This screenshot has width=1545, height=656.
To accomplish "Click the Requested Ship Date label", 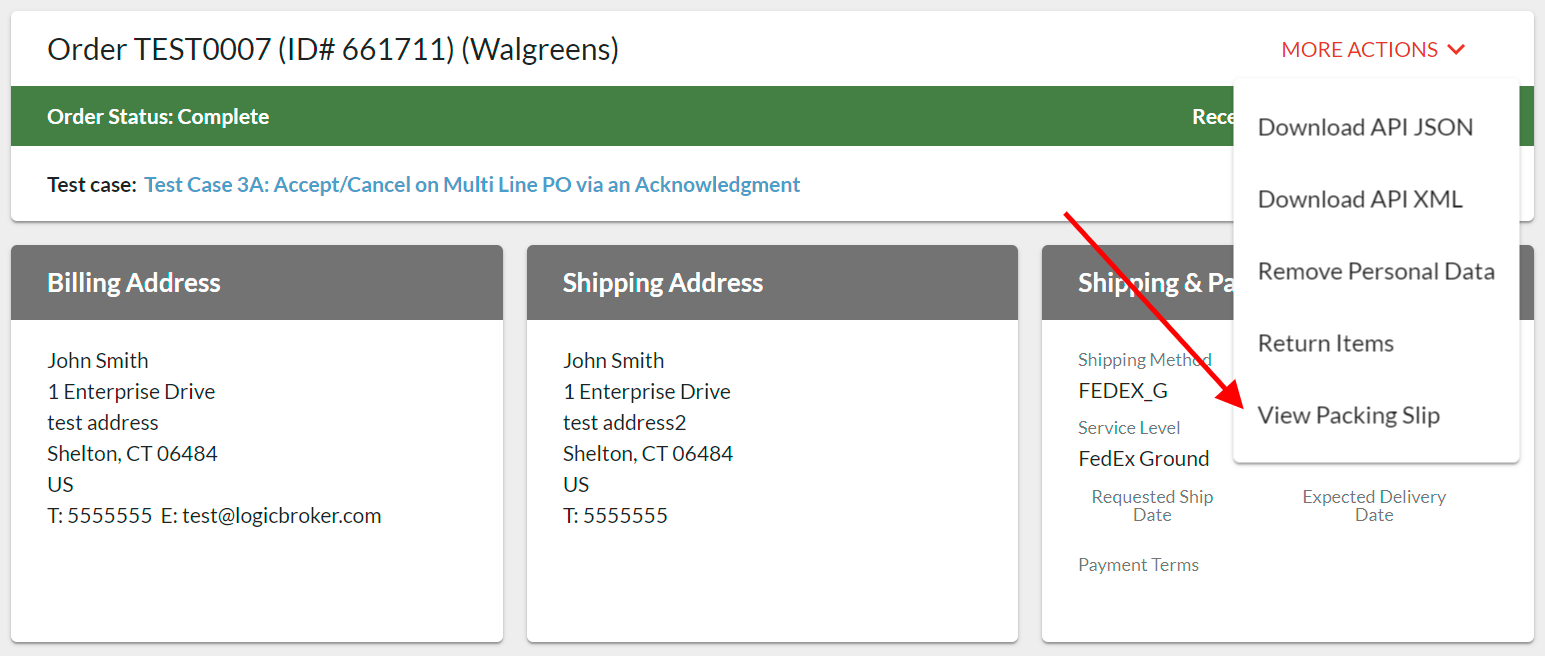I will click(1152, 506).
